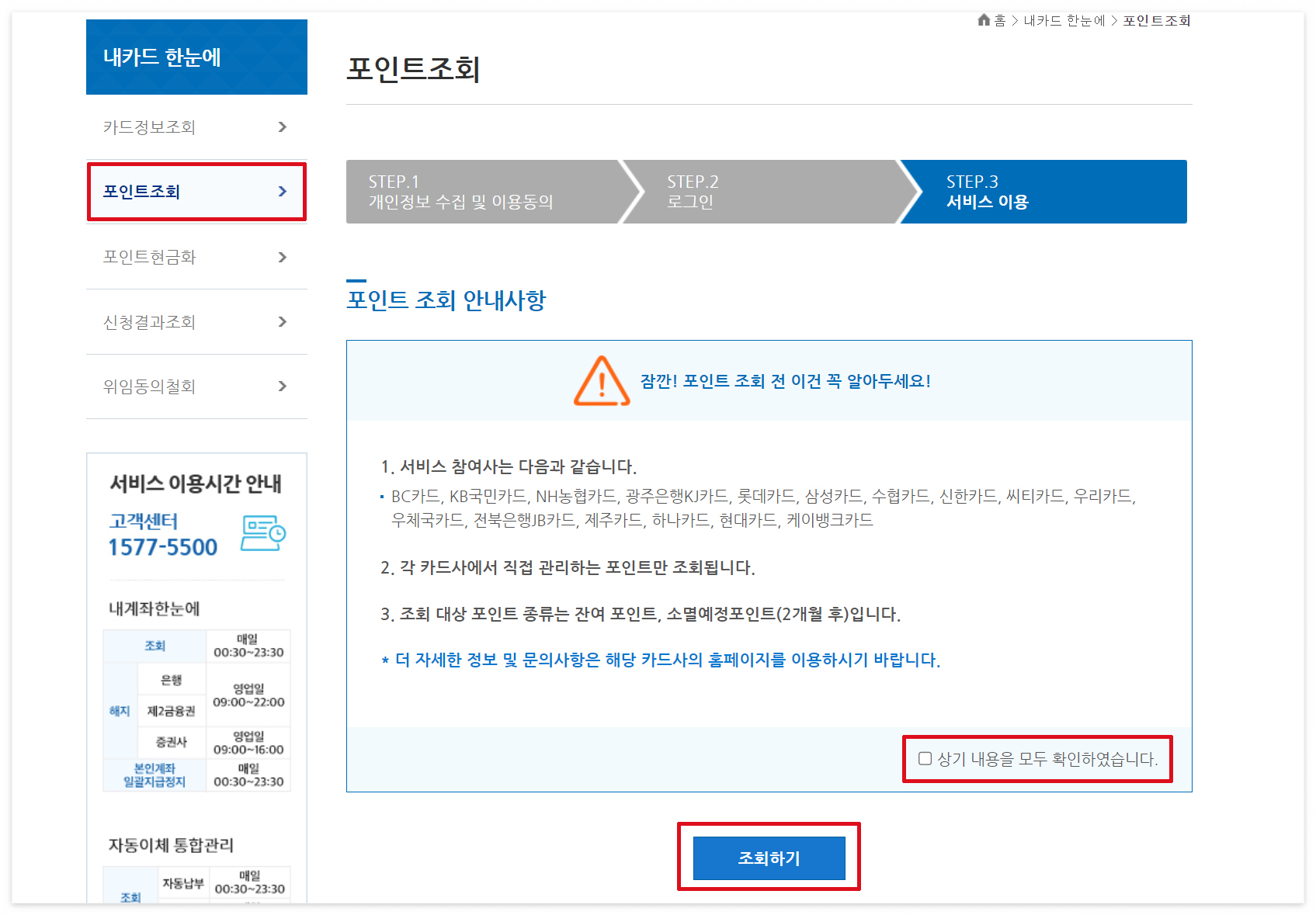Click the 포인트 조회 안내사항 heading
1316x915 pixels.
click(x=446, y=300)
